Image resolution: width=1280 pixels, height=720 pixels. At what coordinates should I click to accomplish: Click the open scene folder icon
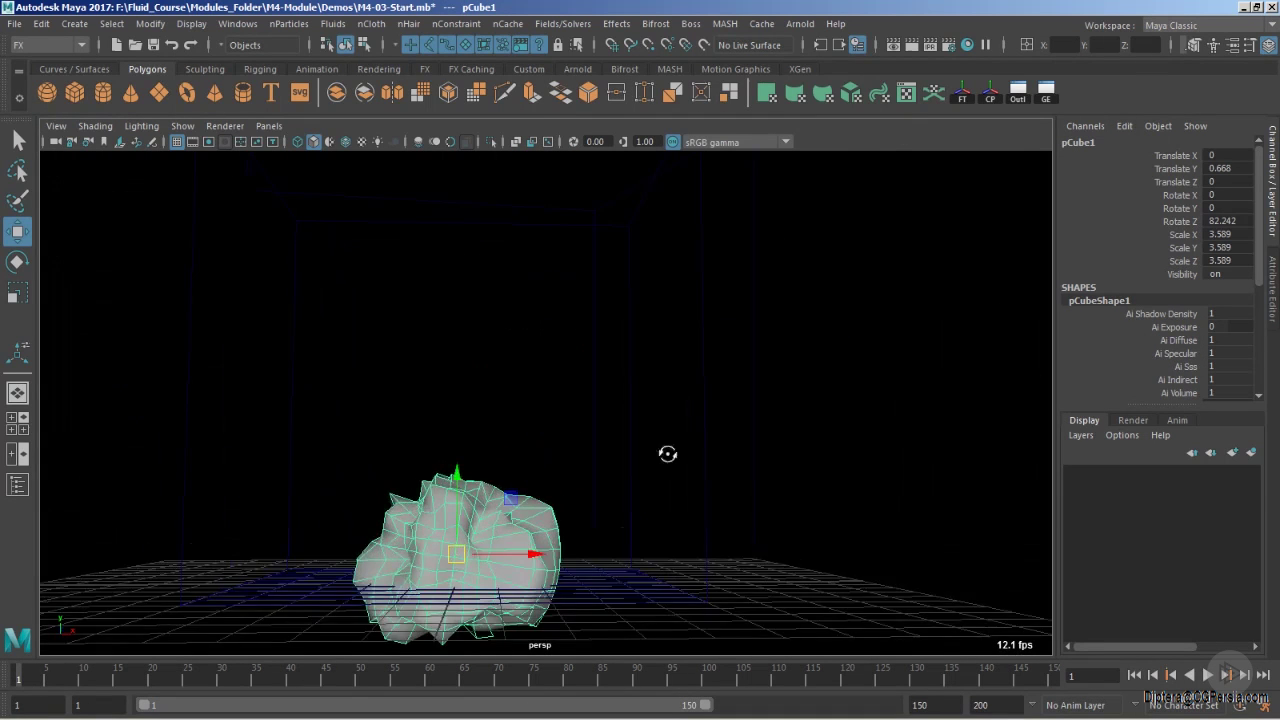point(135,45)
